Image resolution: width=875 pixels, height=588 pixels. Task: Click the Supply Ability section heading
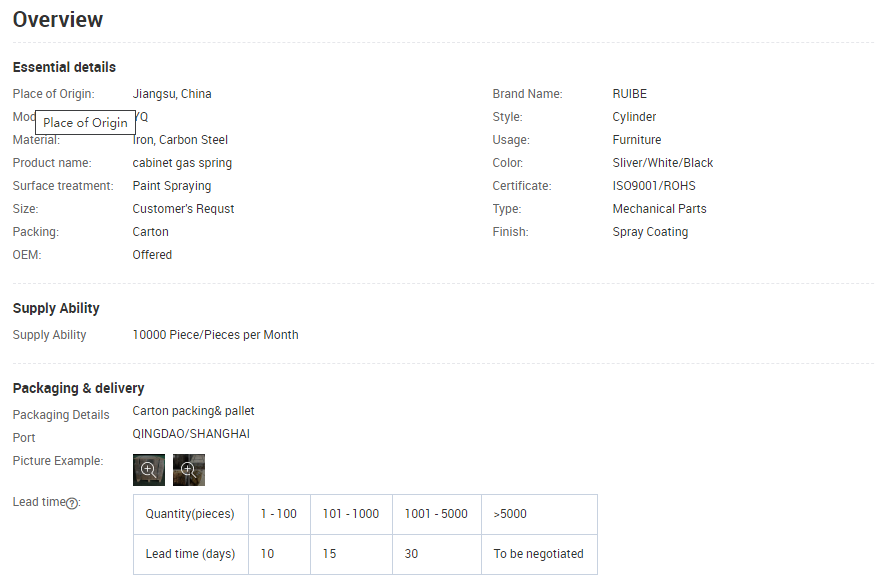click(x=56, y=309)
